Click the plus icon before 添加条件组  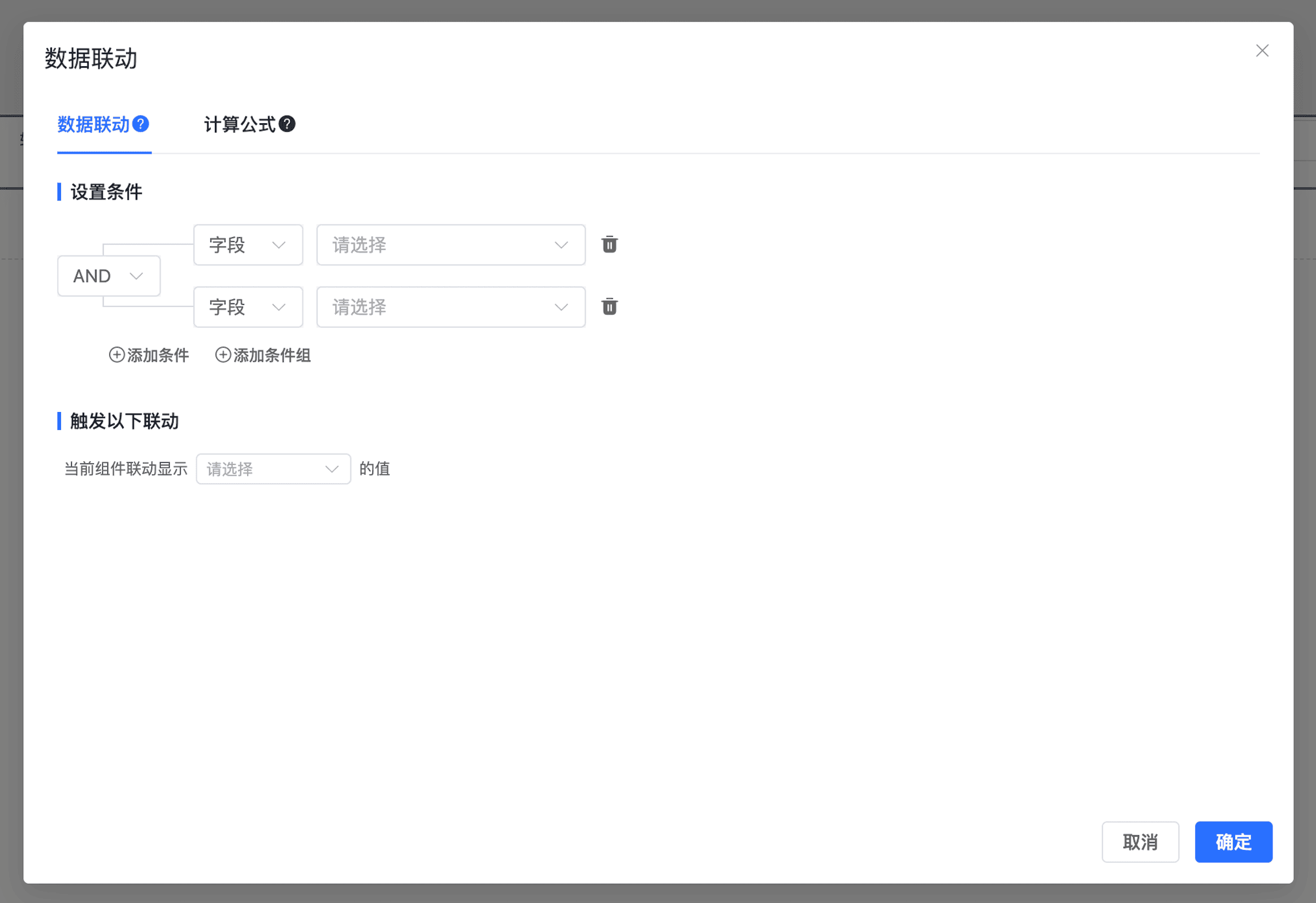click(x=223, y=355)
